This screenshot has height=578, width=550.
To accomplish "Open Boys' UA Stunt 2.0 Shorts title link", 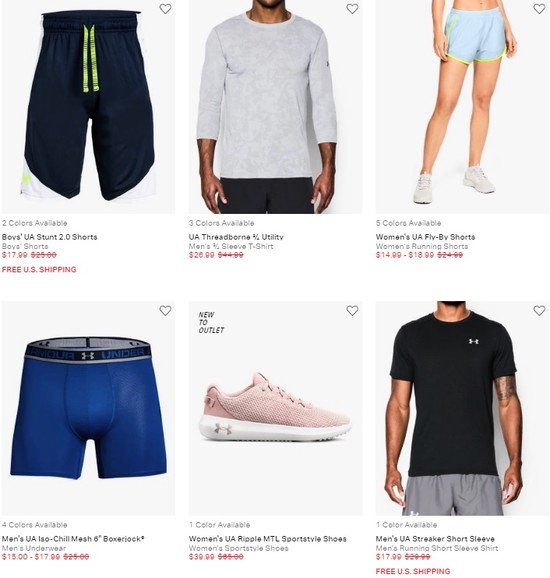I will click(x=49, y=237).
